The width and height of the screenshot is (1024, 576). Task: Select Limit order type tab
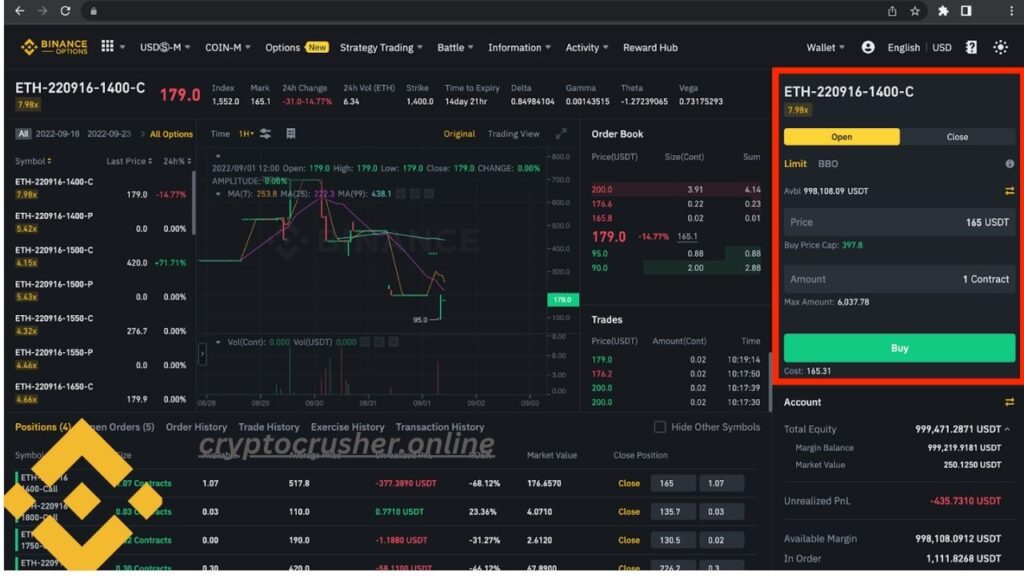795,164
